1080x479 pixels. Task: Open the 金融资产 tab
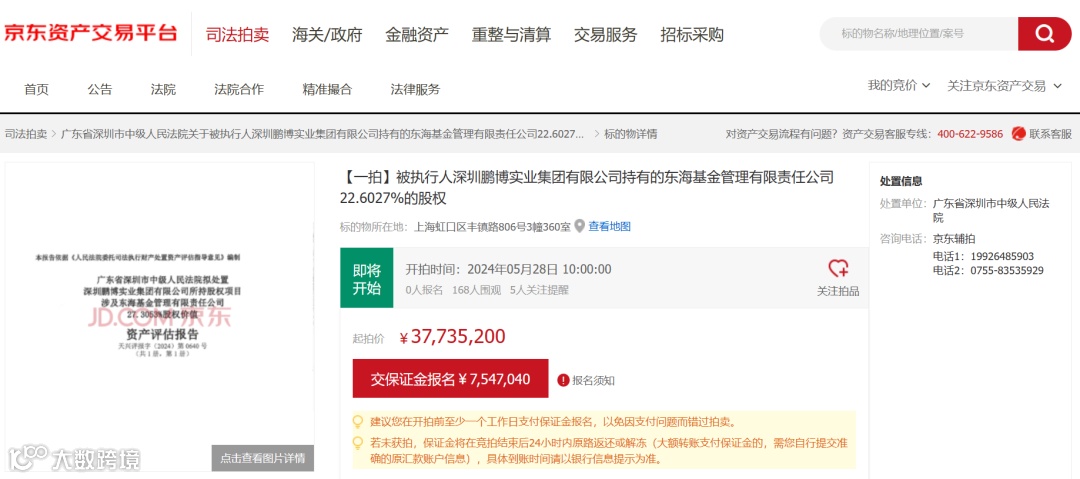417,34
